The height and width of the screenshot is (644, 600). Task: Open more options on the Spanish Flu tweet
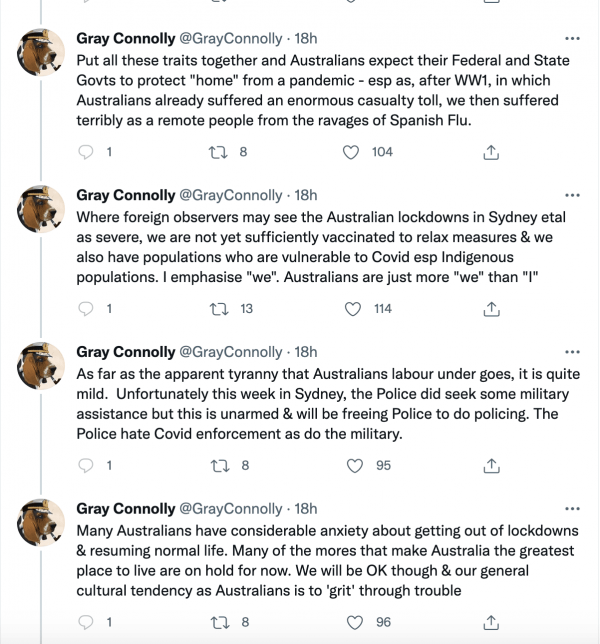tap(572, 39)
